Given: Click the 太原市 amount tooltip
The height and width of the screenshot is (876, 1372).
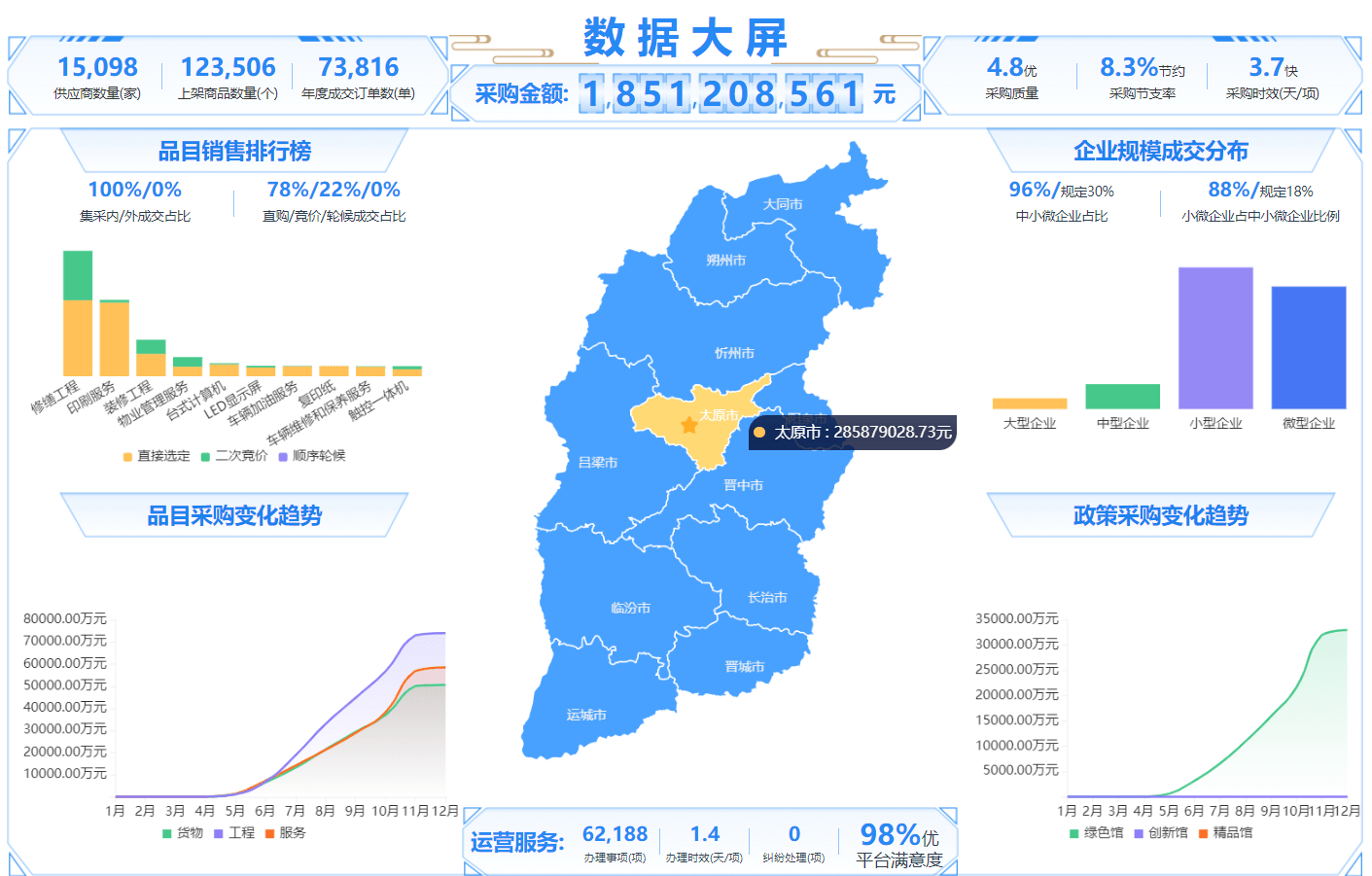Looking at the screenshot, I should [x=853, y=433].
